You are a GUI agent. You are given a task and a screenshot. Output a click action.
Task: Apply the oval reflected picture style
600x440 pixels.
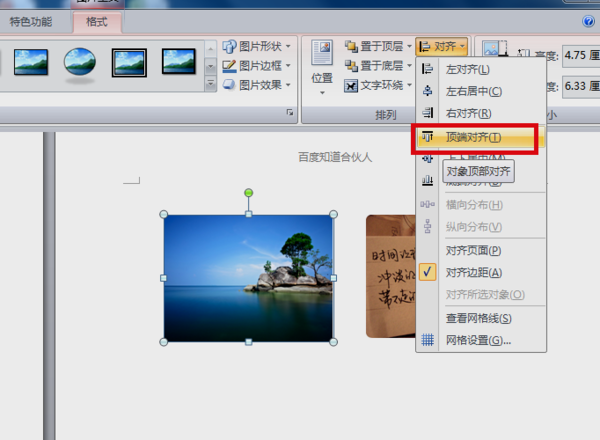[80, 63]
